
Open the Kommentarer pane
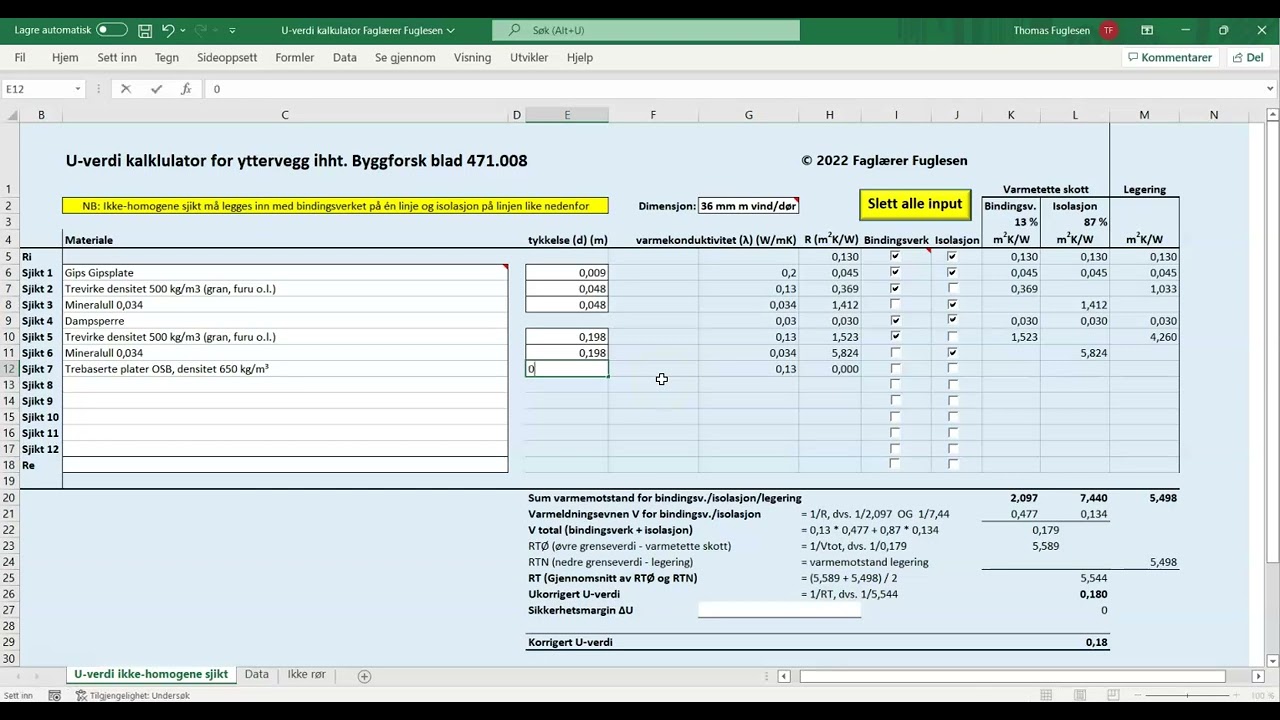pos(1170,58)
